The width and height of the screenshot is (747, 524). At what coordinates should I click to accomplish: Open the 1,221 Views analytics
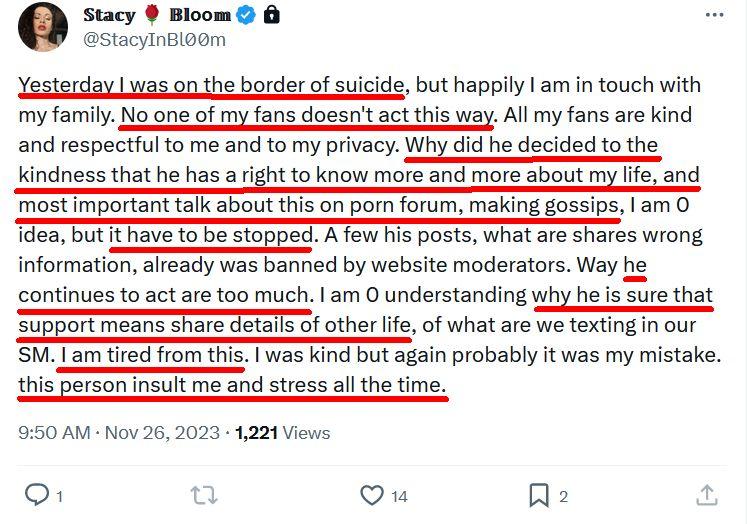282,433
